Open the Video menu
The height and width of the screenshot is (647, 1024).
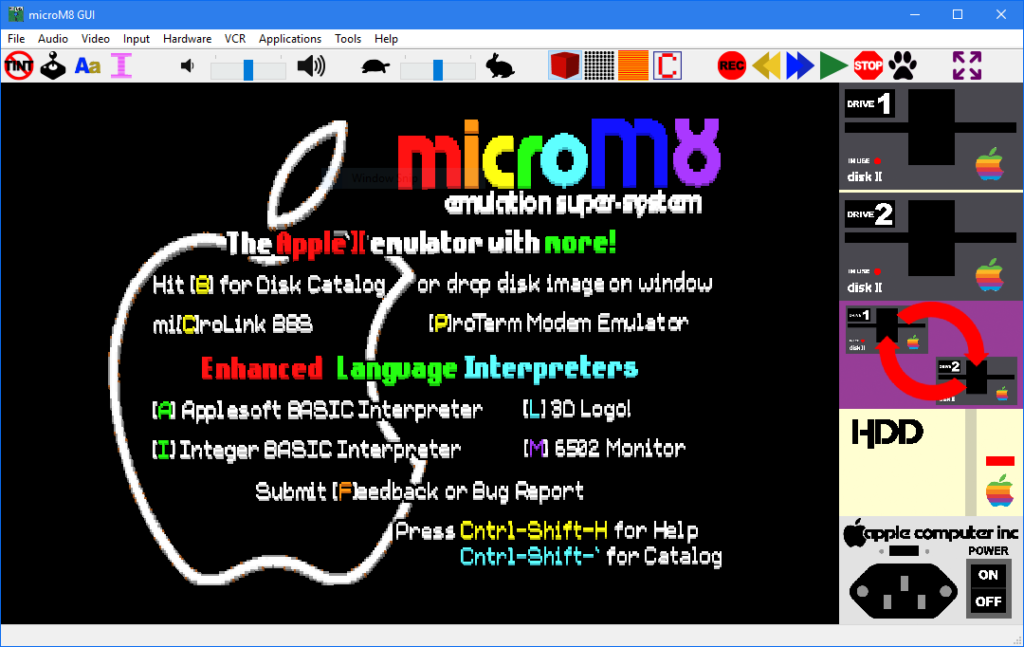95,39
